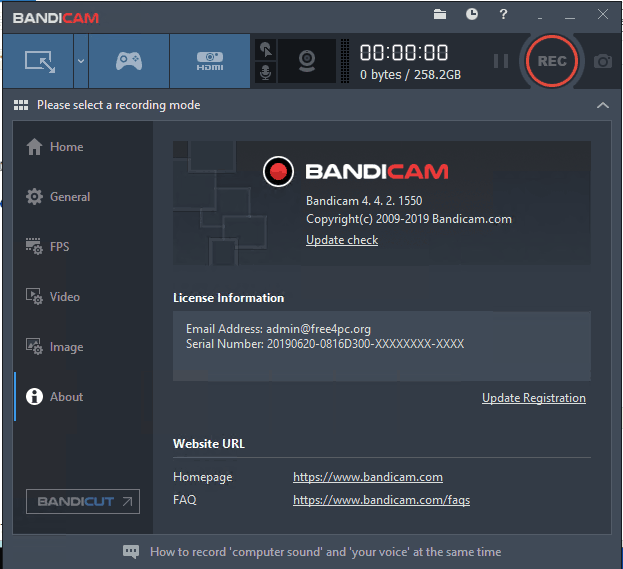Open the FPS settings tab

click(60, 247)
